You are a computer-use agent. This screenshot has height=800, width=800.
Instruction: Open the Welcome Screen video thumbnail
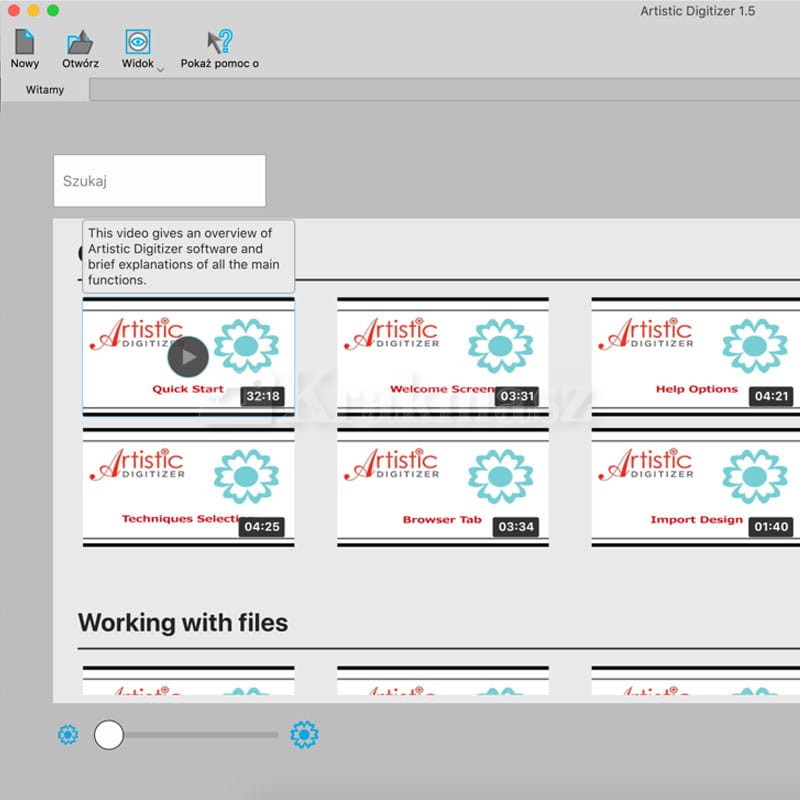pos(442,354)
